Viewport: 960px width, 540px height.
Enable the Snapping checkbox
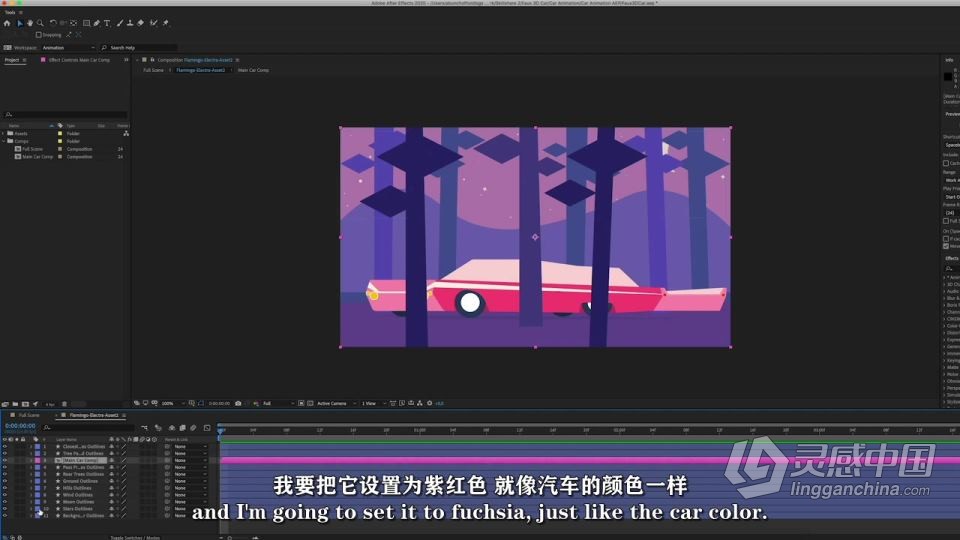[x=39, y=35]
